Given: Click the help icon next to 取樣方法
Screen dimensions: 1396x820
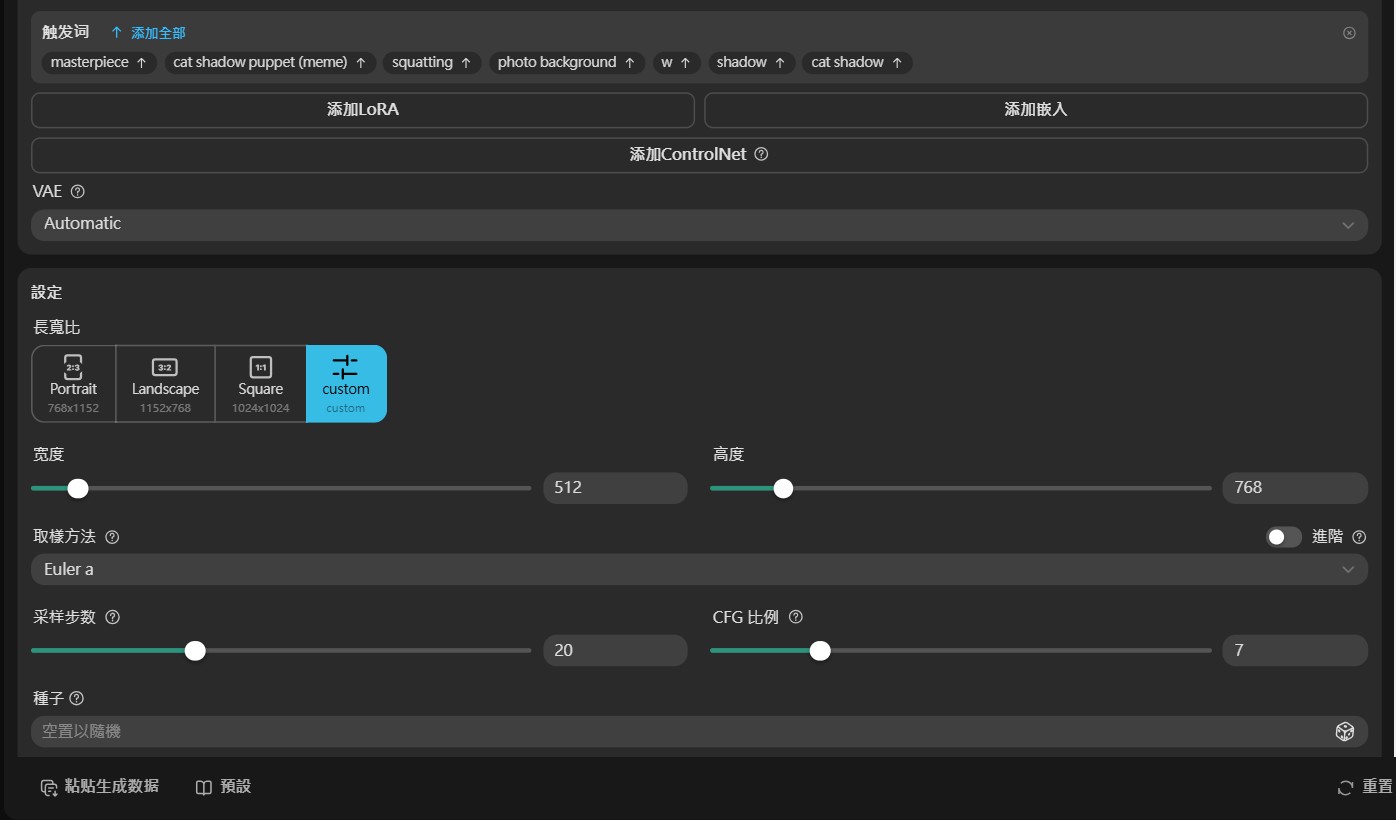Looking at the screenshot, I should pos(112,537).
